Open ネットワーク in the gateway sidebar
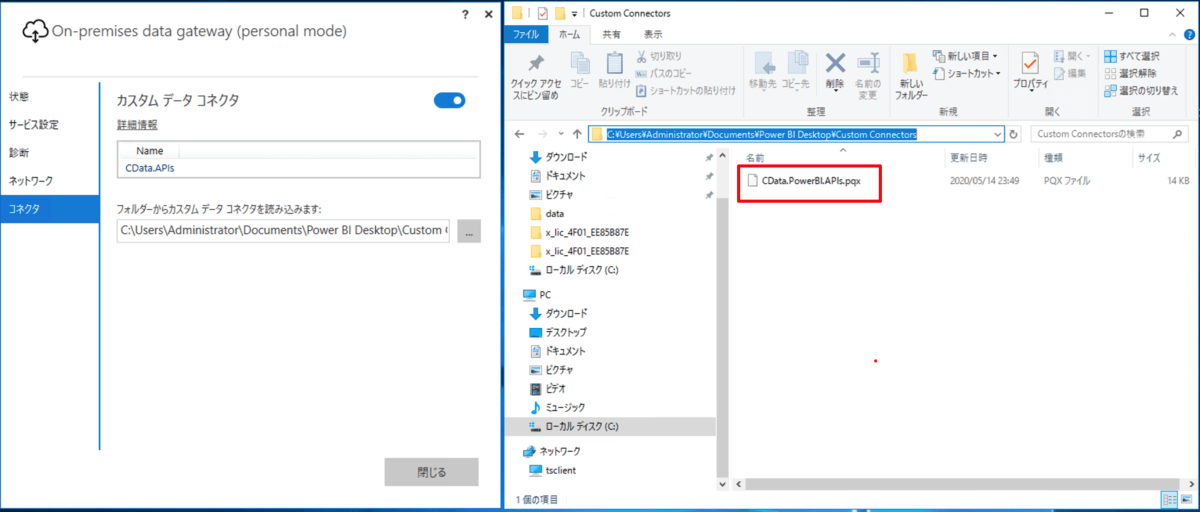1200x512 pixels. click(30, 181)
